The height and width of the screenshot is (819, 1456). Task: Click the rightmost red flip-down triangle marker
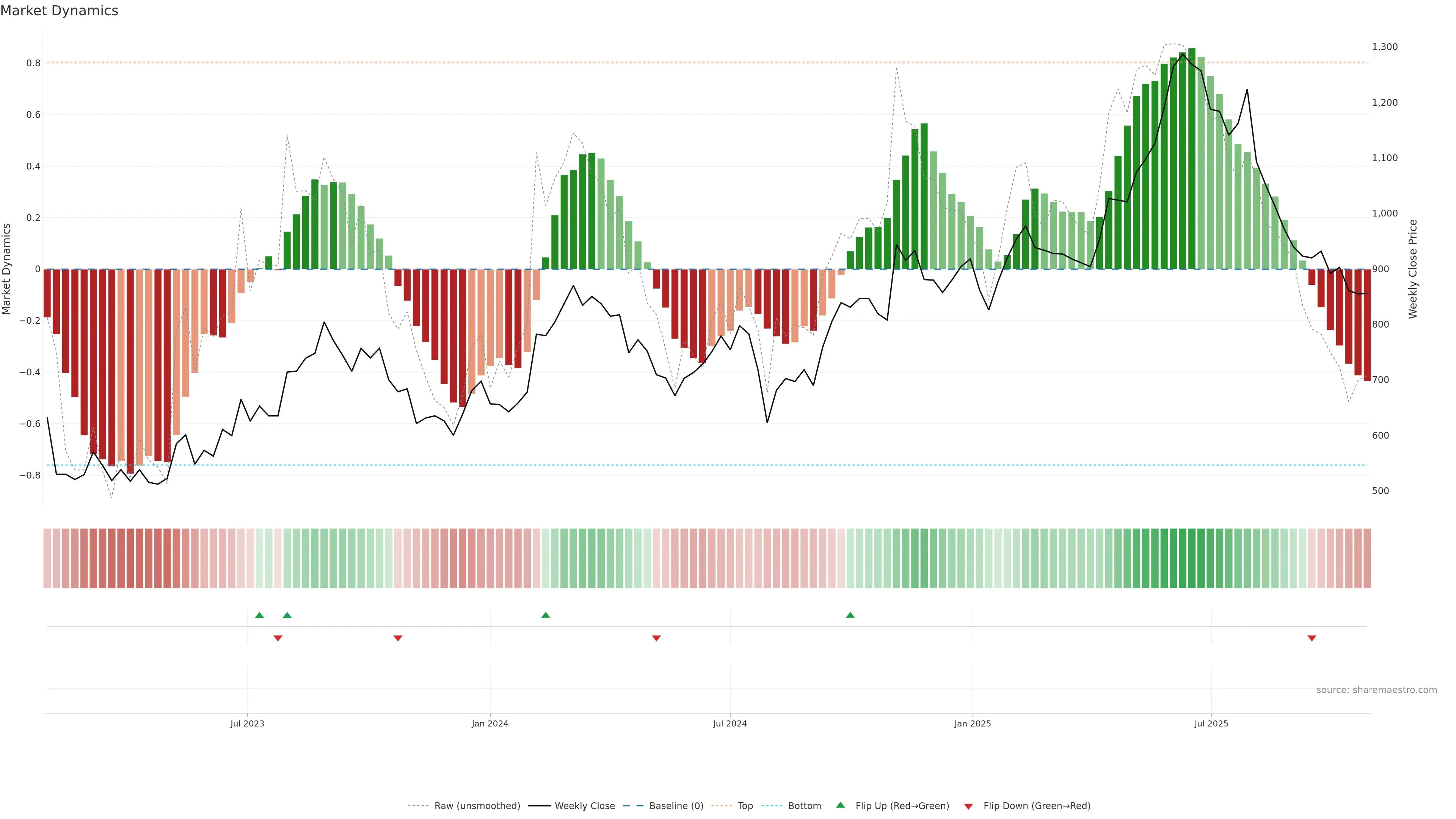point(1312,638)
